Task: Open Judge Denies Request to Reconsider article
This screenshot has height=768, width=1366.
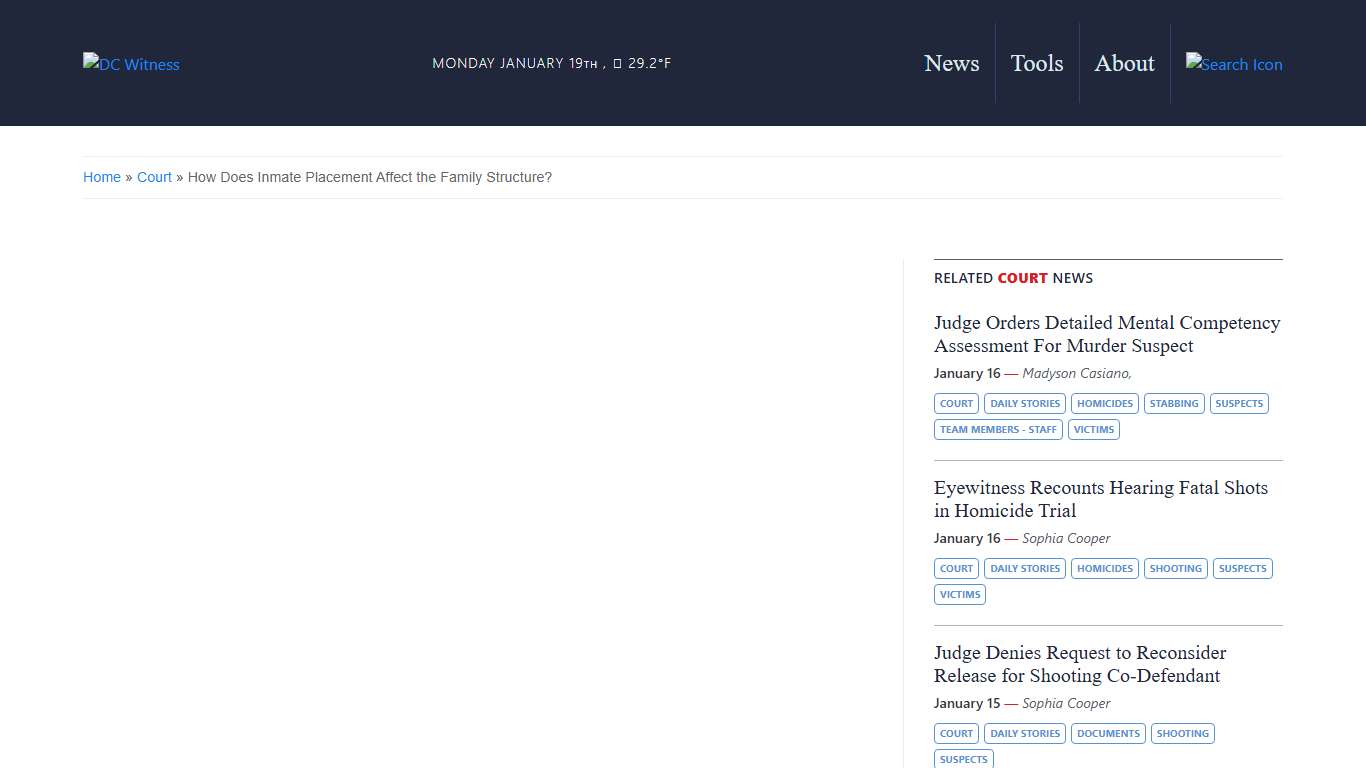Action: [x=1079, y=664]
